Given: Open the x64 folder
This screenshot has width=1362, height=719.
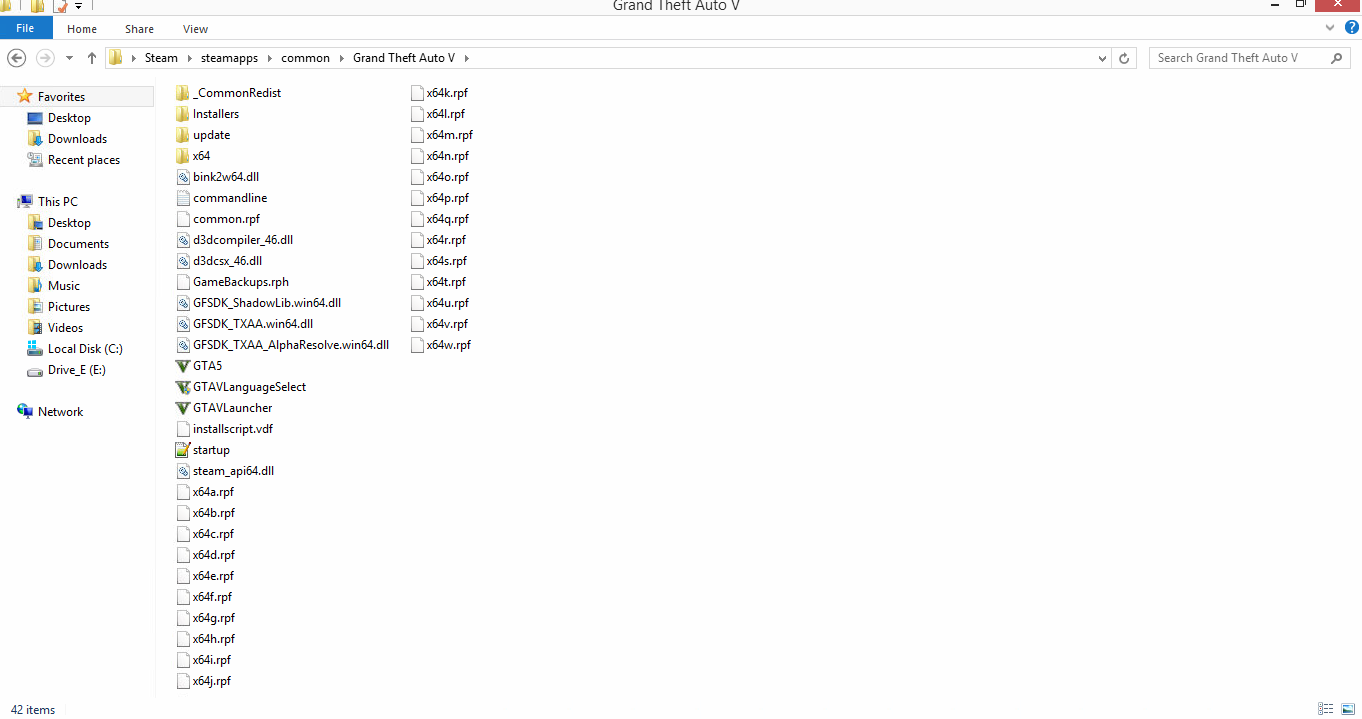Looking at the screenshot, I should click(200, 155).
